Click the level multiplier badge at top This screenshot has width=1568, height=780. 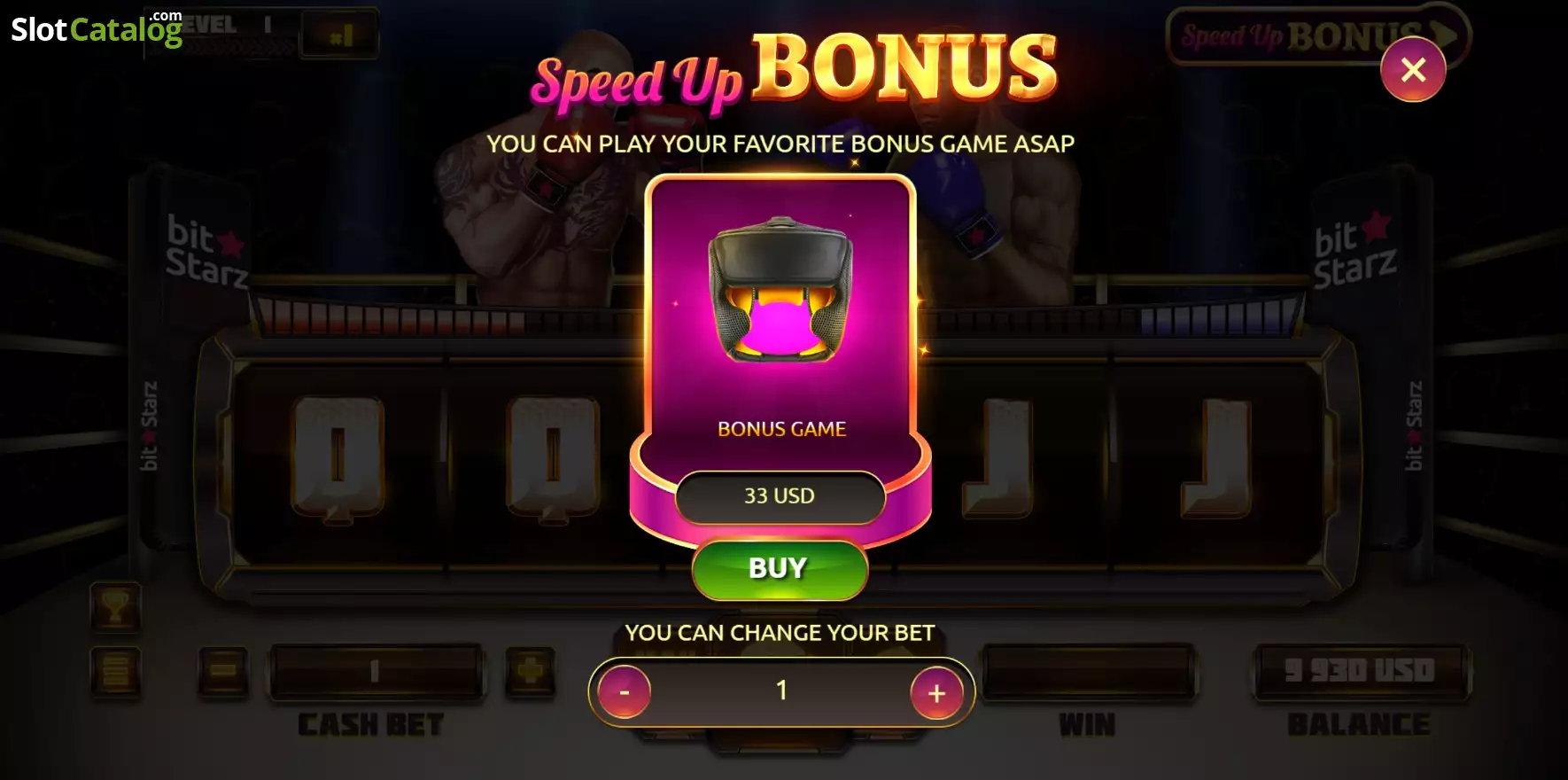point(339,35)
